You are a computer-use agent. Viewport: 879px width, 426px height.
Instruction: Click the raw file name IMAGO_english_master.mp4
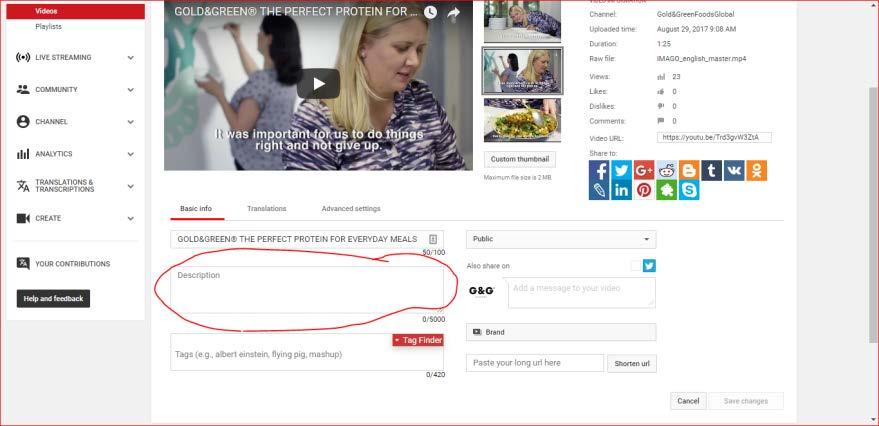coord(701,58)
